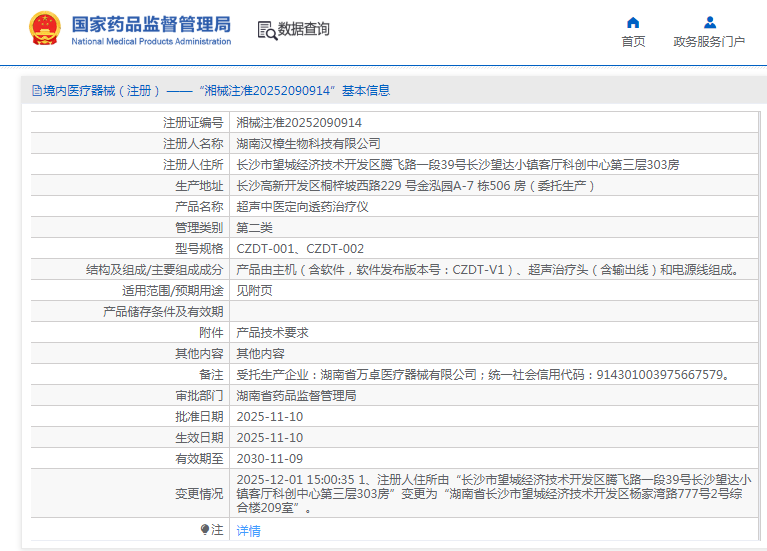The height and width of the screenshot is (551, 767).
Task: Click the 首页 home icon
Action: pos(633,23)
